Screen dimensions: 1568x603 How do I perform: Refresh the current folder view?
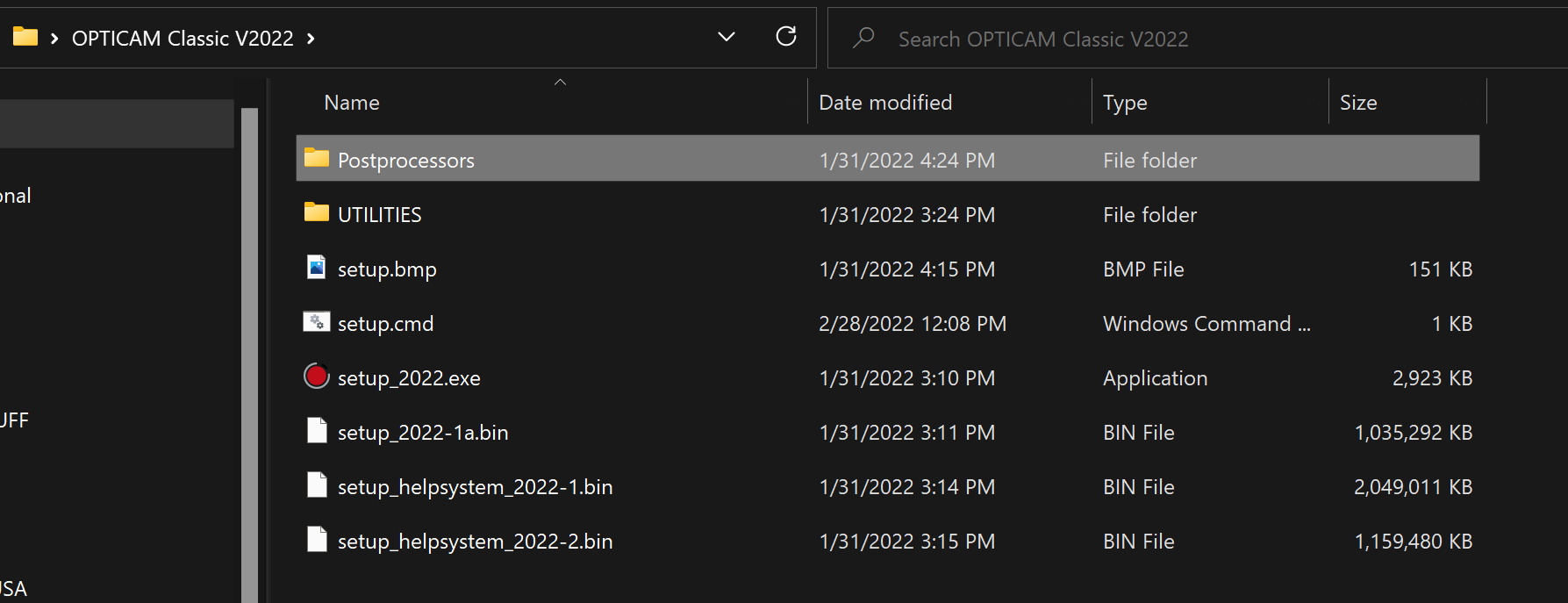click(786, 36)
